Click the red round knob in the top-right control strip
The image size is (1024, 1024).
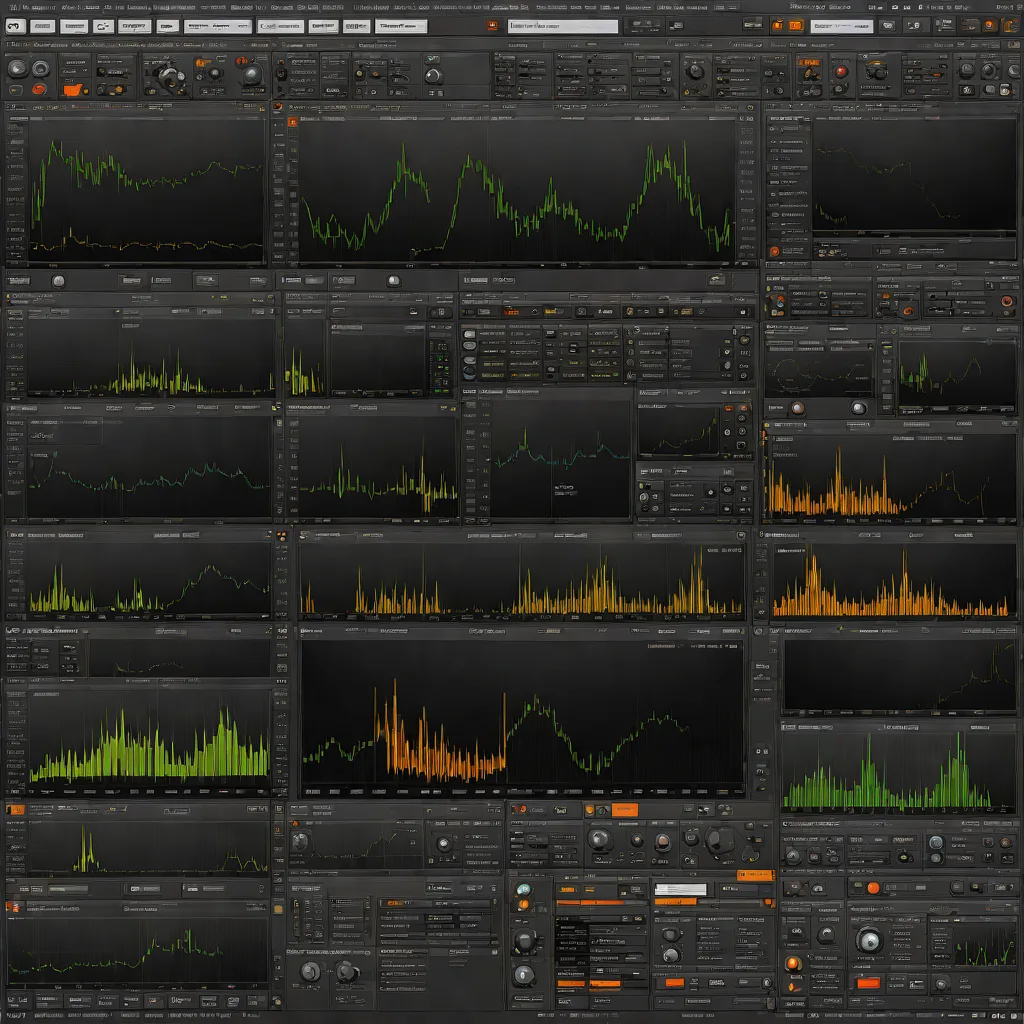(841, 71)
